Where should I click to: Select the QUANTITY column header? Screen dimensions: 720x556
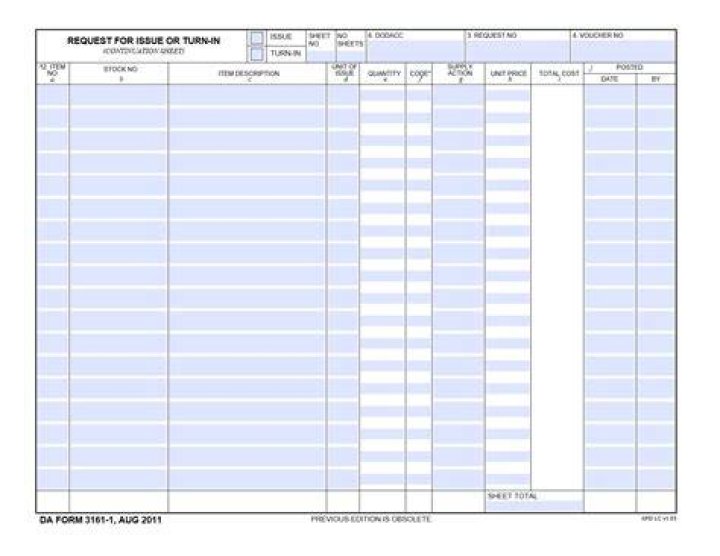(384, 75)
